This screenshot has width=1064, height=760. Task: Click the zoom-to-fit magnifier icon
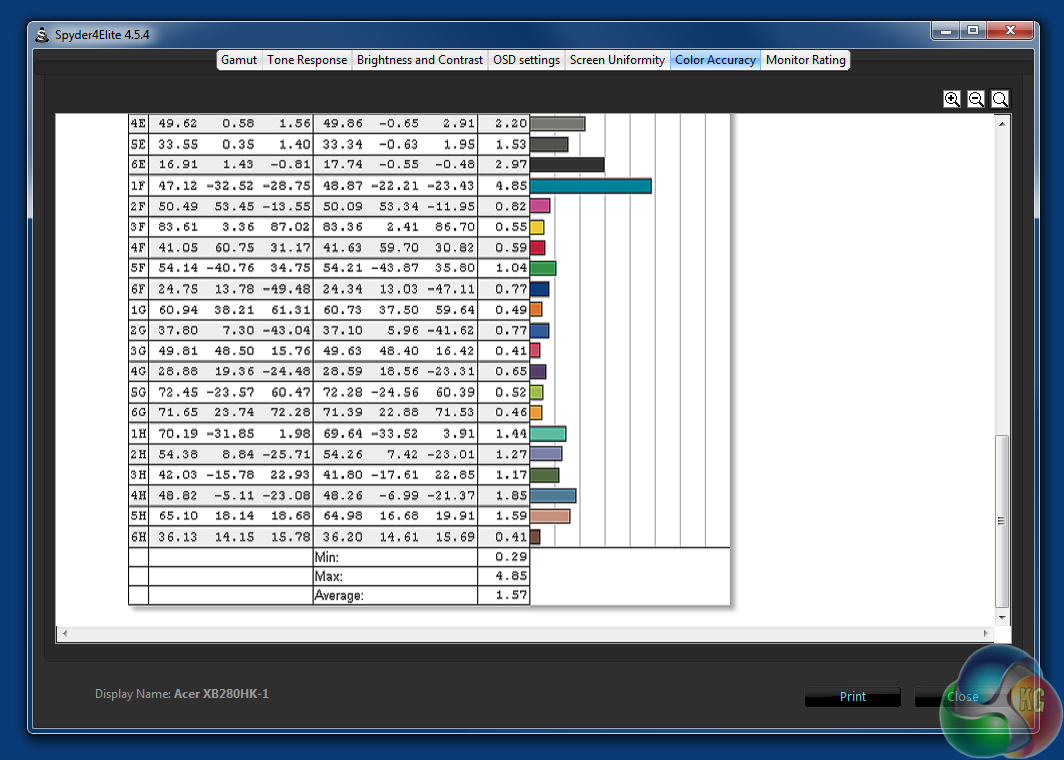coord(1000,99)
